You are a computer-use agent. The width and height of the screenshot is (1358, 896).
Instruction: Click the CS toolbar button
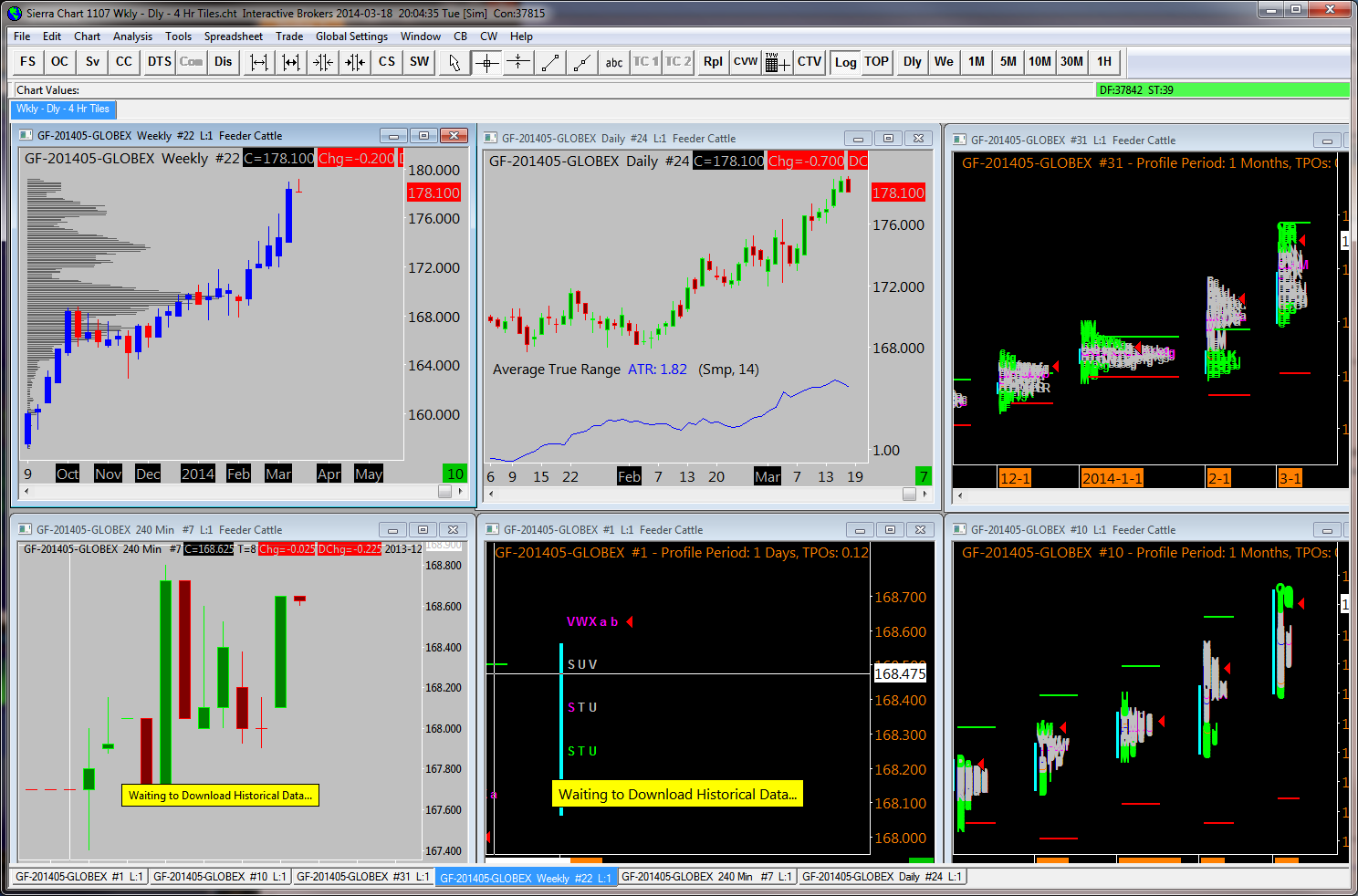387,62
